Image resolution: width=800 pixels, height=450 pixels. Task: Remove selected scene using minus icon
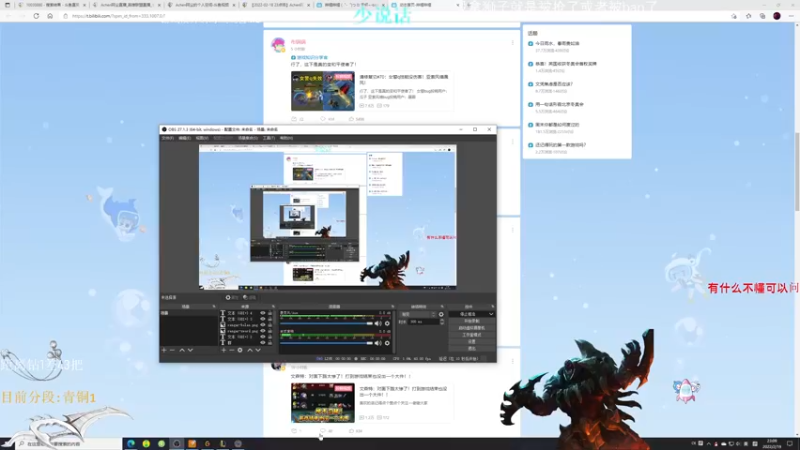[172, 350]
